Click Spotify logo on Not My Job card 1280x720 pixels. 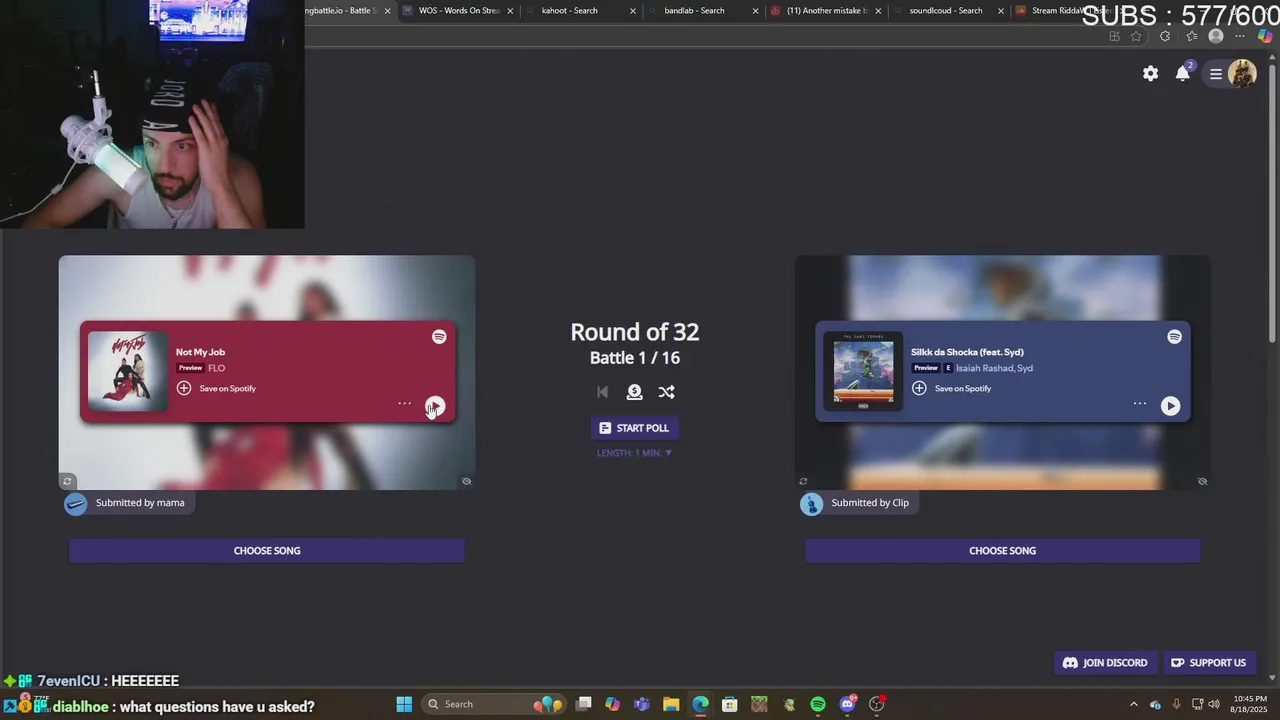(439, 337)
